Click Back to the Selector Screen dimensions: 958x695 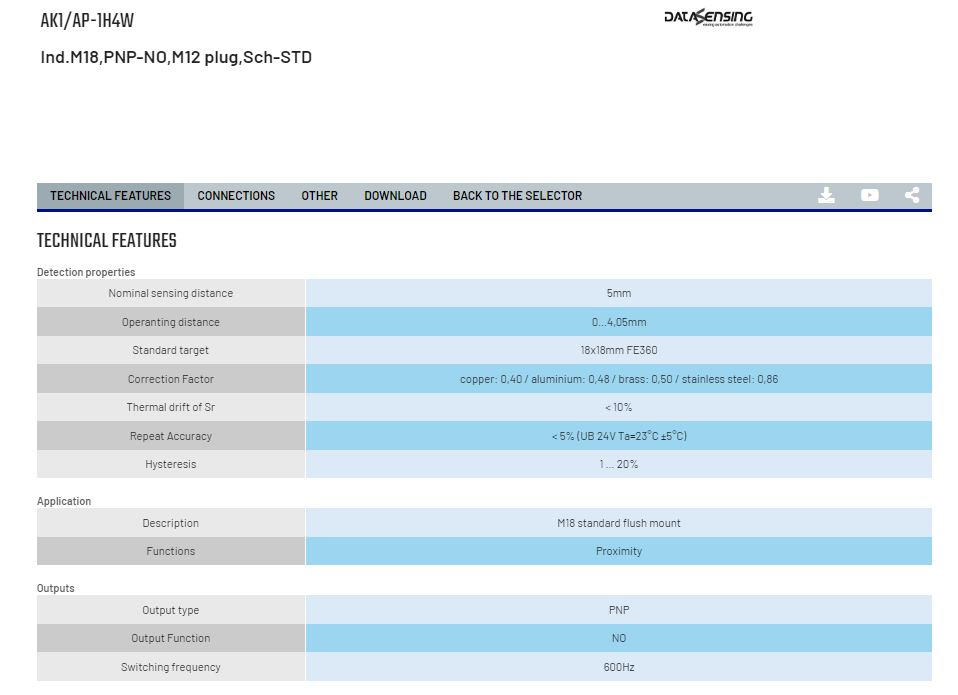[517, 196]
